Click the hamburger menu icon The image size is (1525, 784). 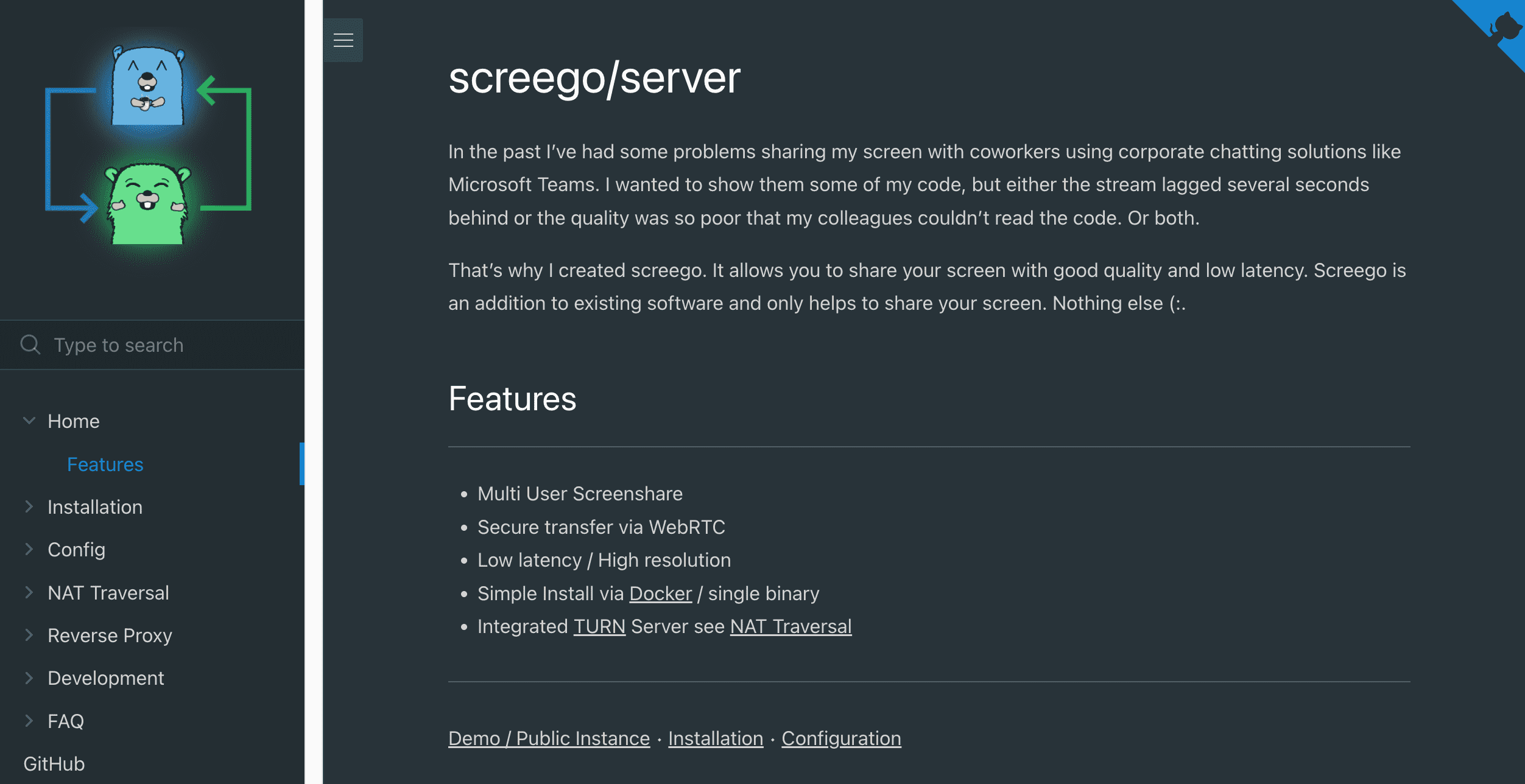pos(343,40)
